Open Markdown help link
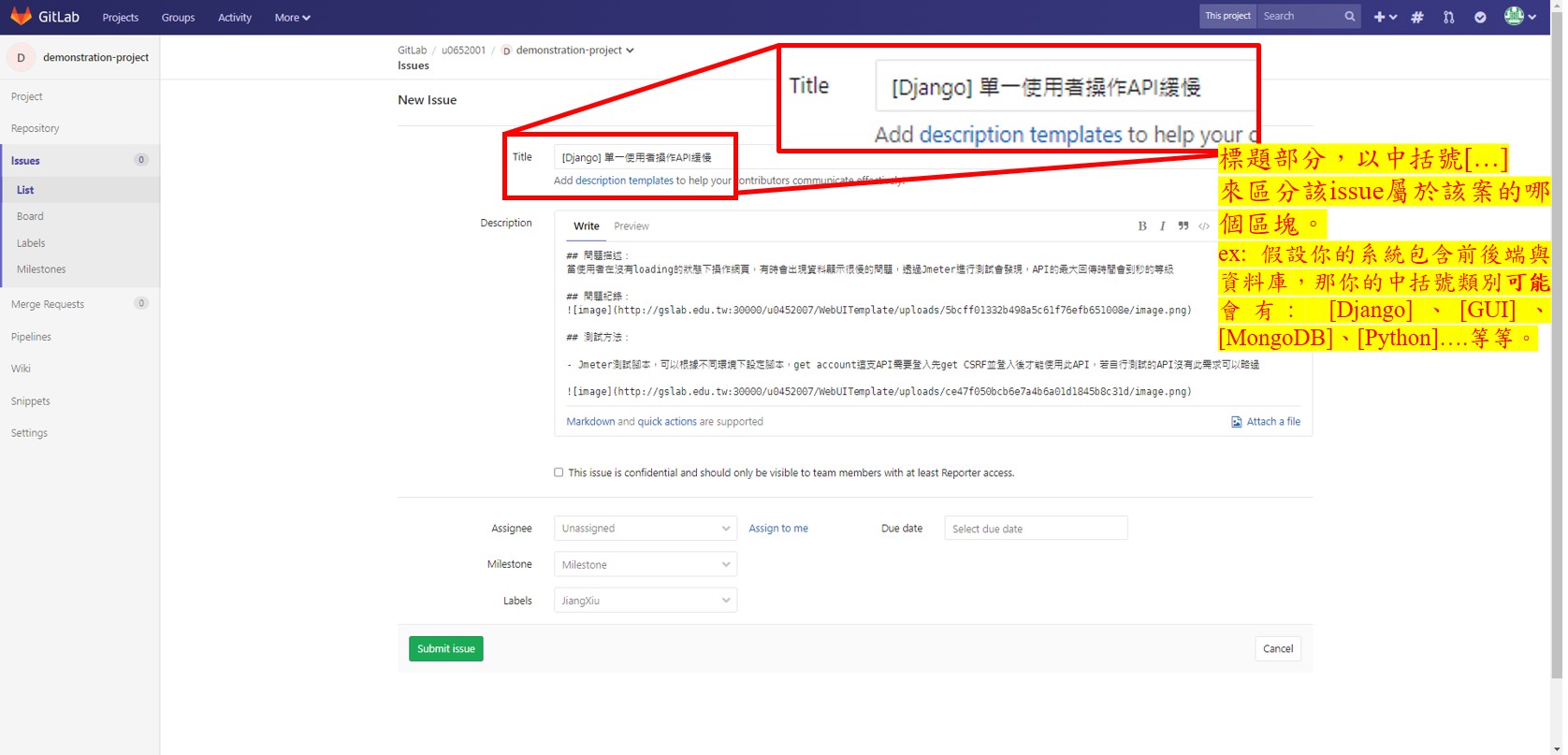Image resolution: width=1568 pixels, height=755 pixels. tap(590, 422)
